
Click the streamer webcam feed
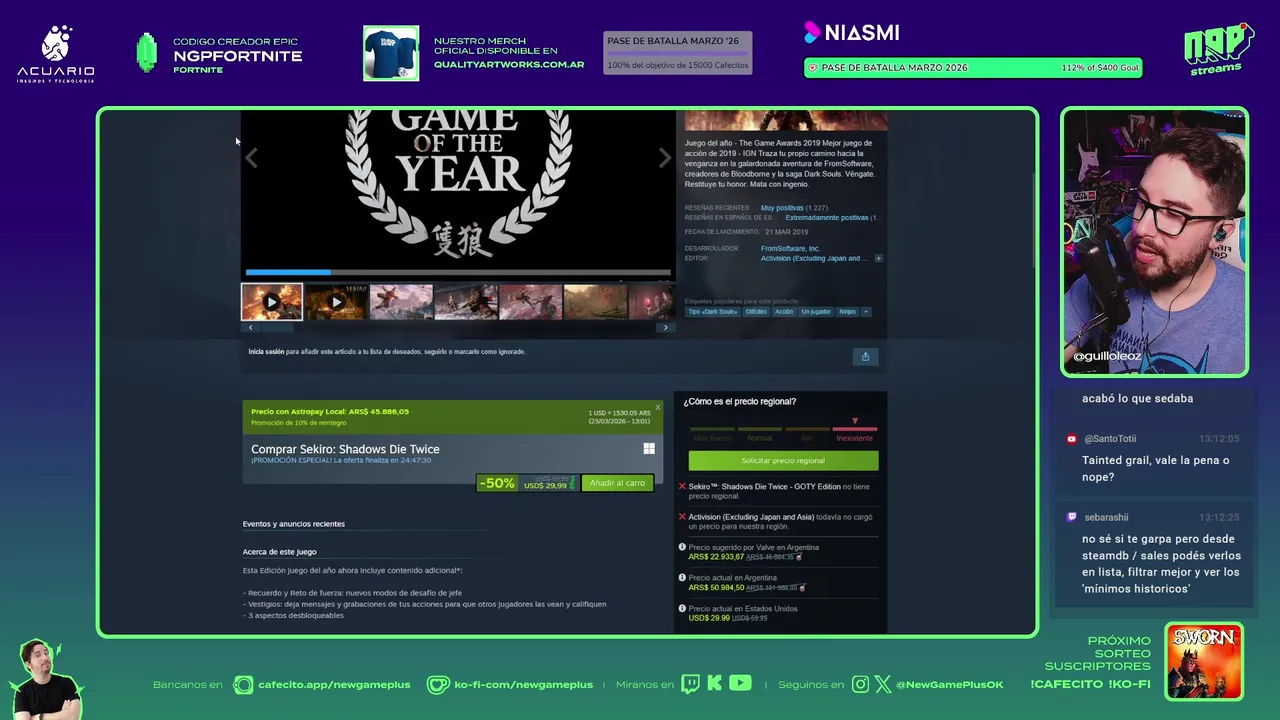coord(1155,242)
